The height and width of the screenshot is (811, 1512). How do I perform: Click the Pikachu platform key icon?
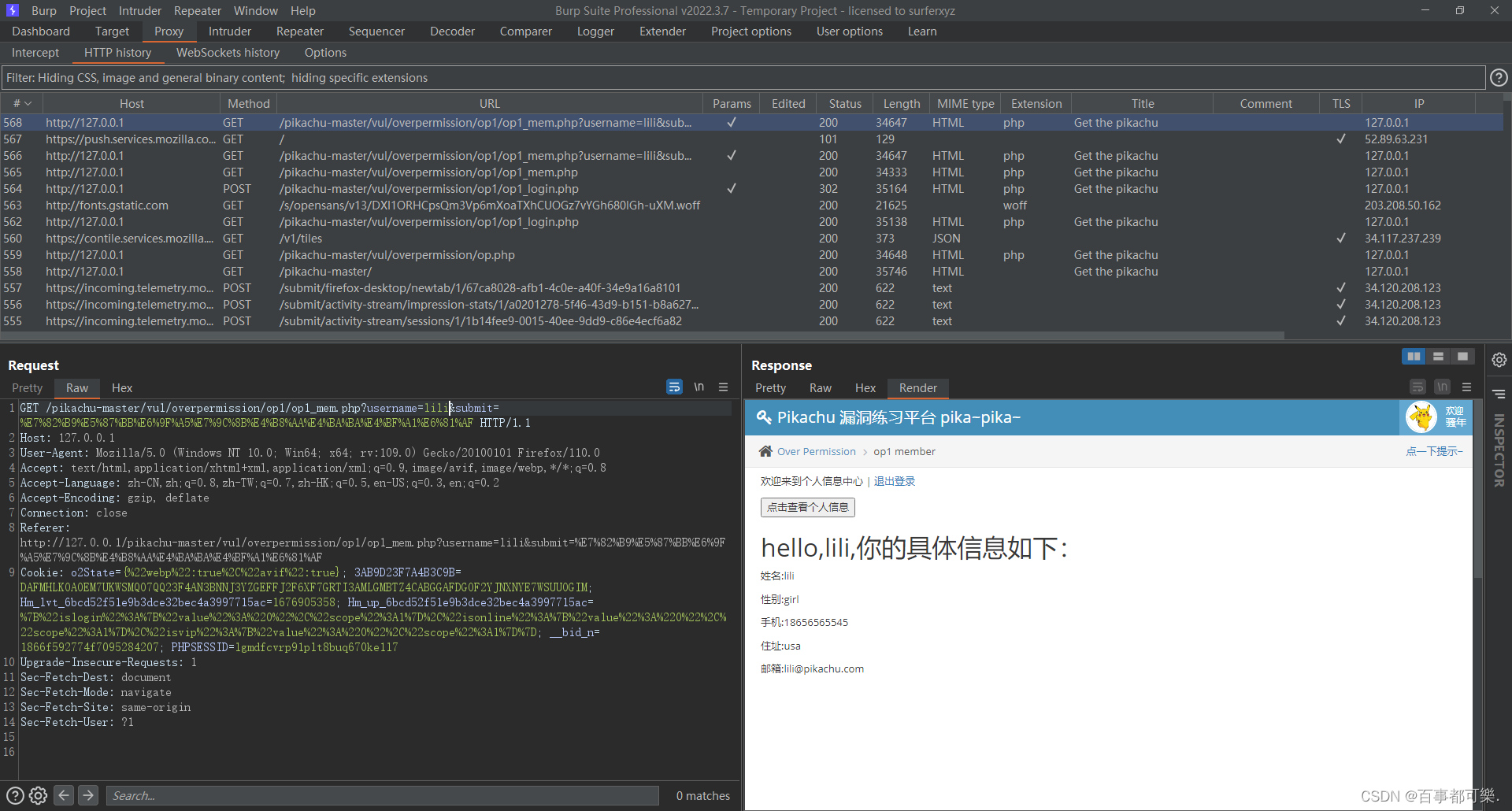[x=764, y=417]
